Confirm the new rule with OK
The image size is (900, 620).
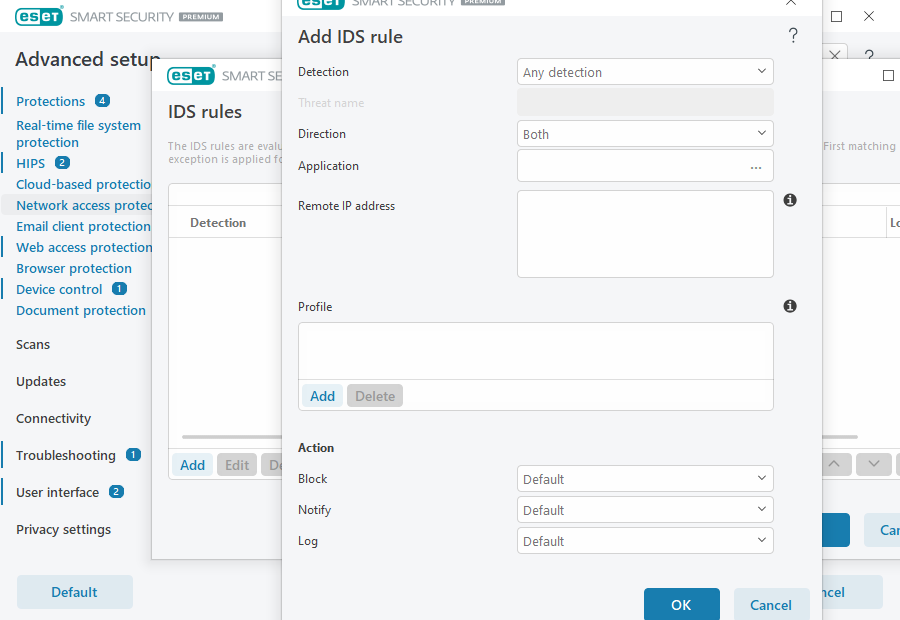(681, 604)
